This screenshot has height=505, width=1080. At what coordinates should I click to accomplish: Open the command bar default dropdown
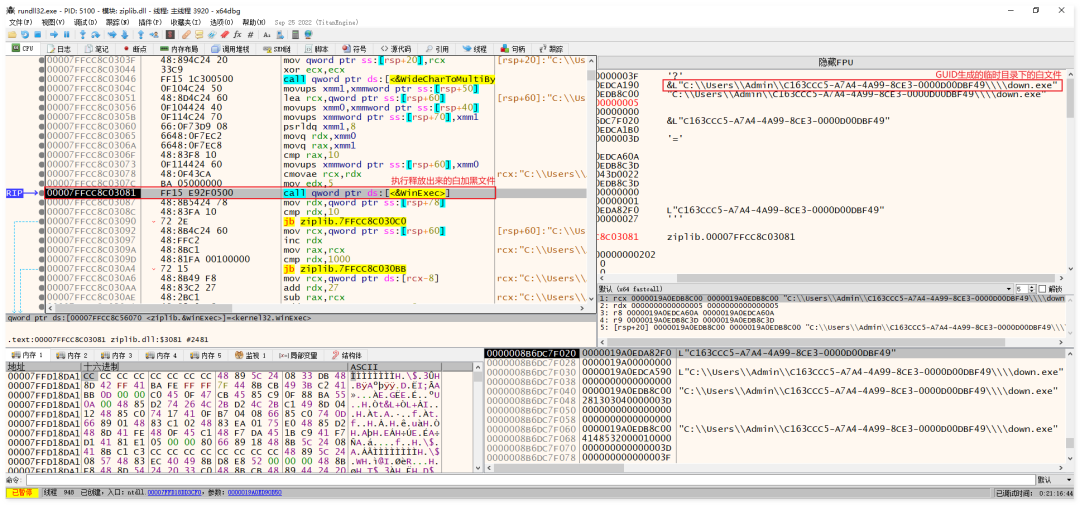(1055, 480)
